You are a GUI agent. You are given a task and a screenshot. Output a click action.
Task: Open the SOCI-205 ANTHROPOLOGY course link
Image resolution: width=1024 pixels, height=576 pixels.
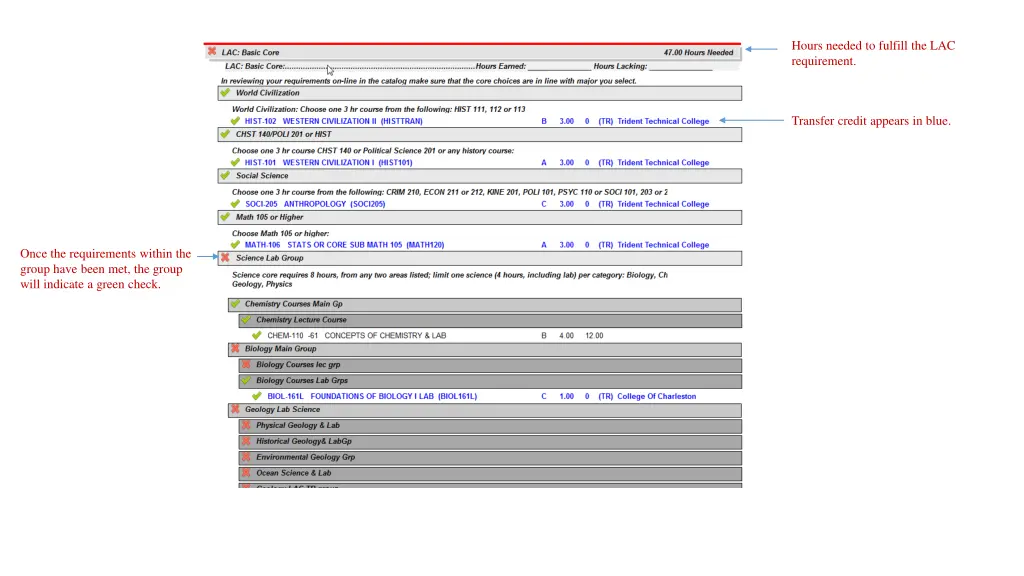pos(315,204)
